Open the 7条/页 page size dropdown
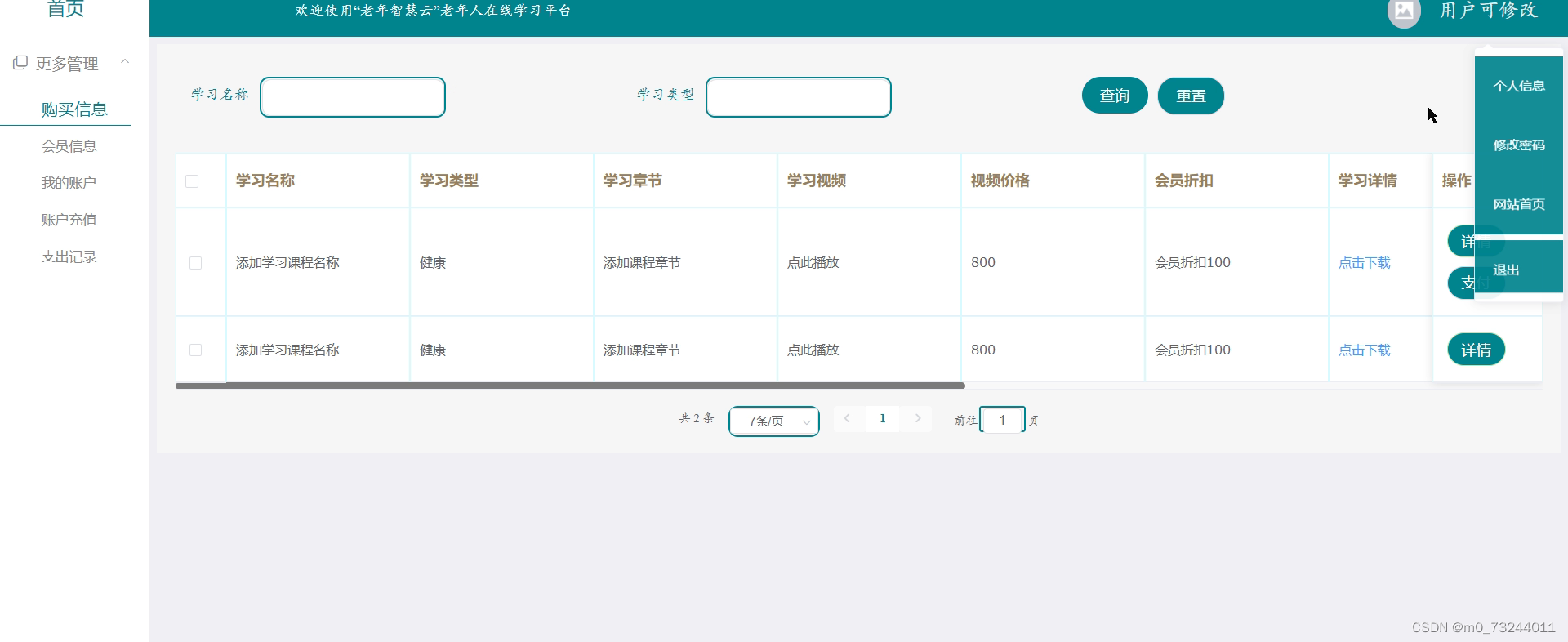Viewport: 1568px width, 642px height. 774,421
